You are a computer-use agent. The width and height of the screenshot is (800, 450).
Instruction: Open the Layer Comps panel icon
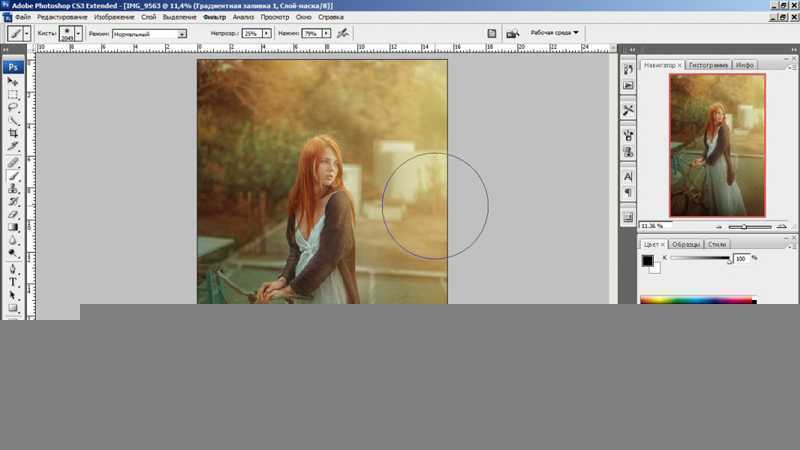point(628,217)
